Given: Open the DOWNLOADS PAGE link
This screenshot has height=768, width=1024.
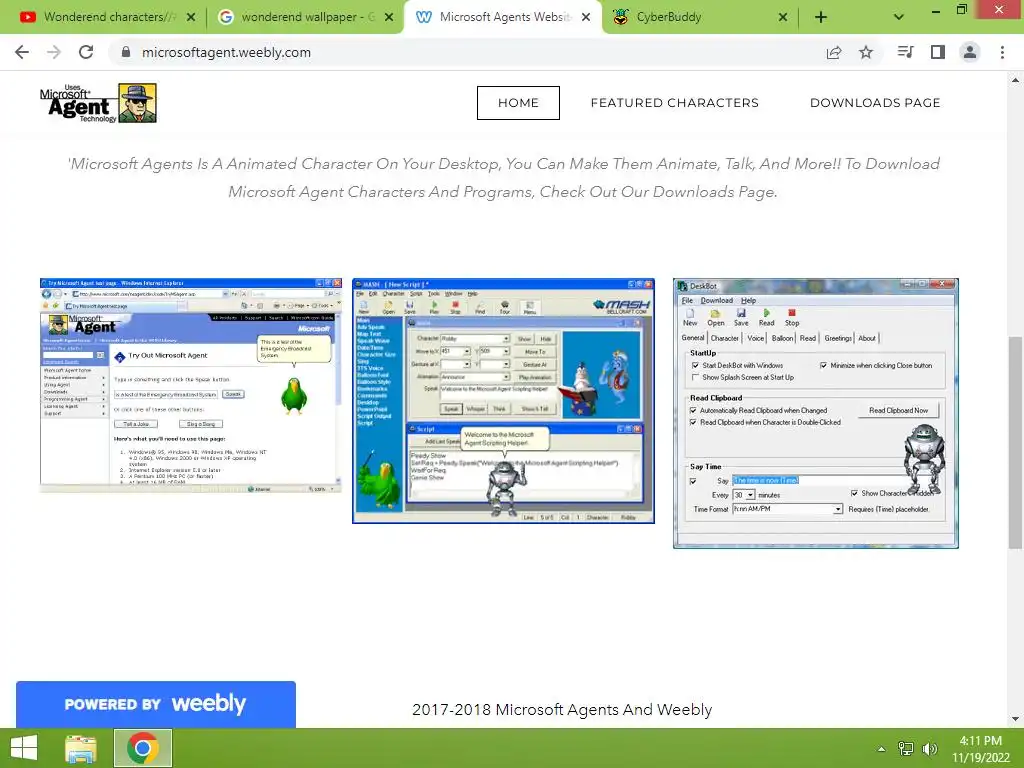Looking at the screenshot, I should [875, 103].
